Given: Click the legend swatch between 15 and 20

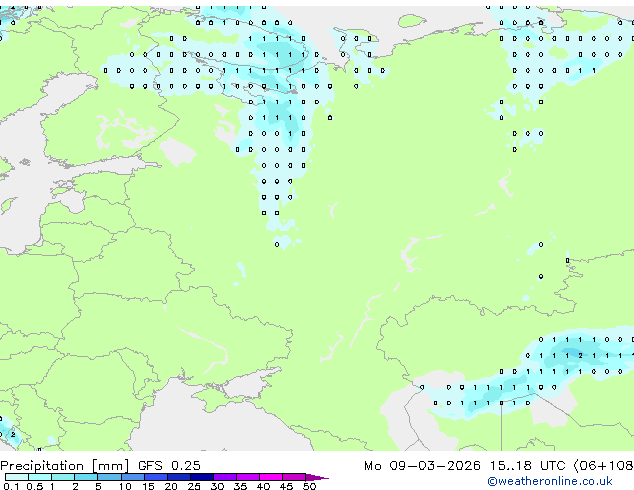Looking at the screenshot, I should coord(156,477).
